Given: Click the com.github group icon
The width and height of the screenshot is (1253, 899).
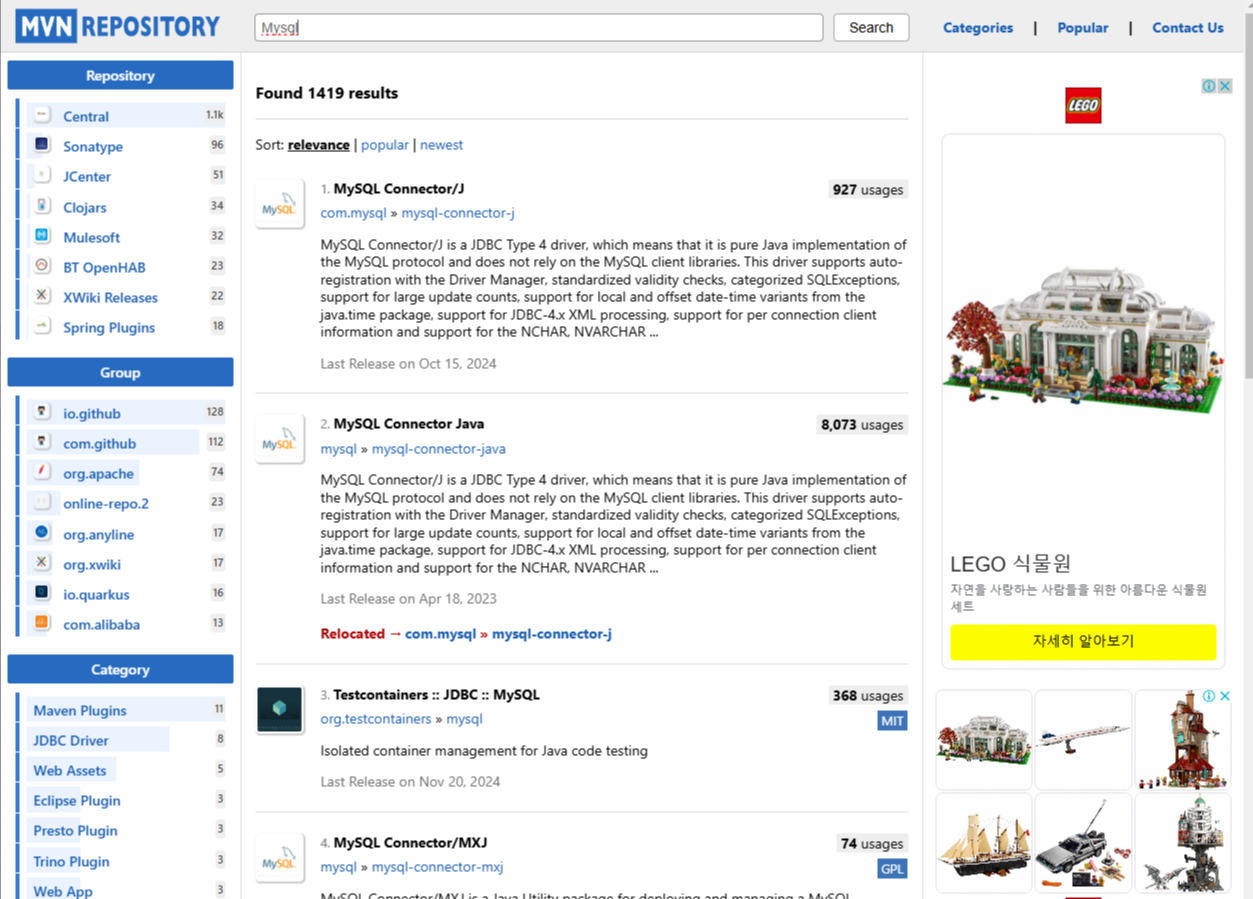Looking at the screenshot, I should point(42,442).
